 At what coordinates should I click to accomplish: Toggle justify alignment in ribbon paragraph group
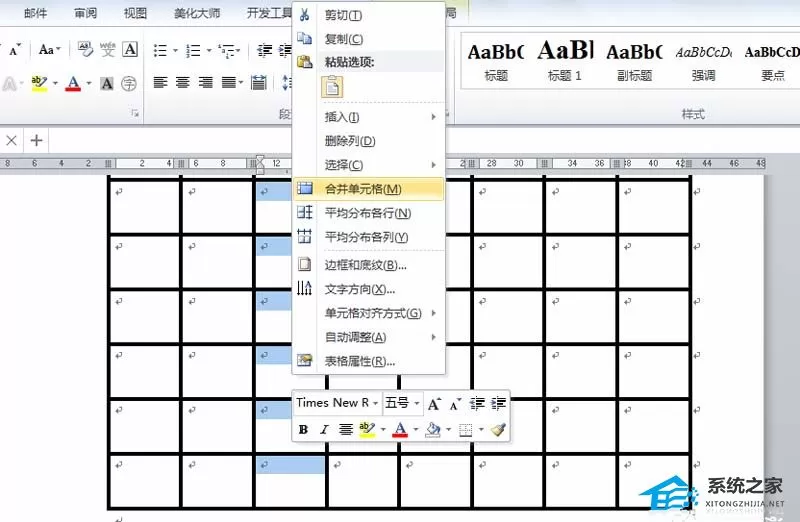[x=229, y=82]
